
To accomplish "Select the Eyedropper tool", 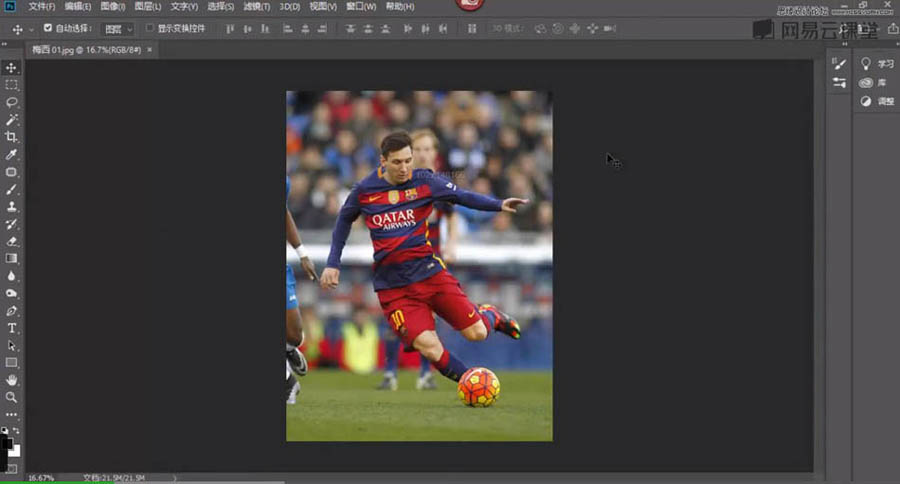I will tap(12, 155).
